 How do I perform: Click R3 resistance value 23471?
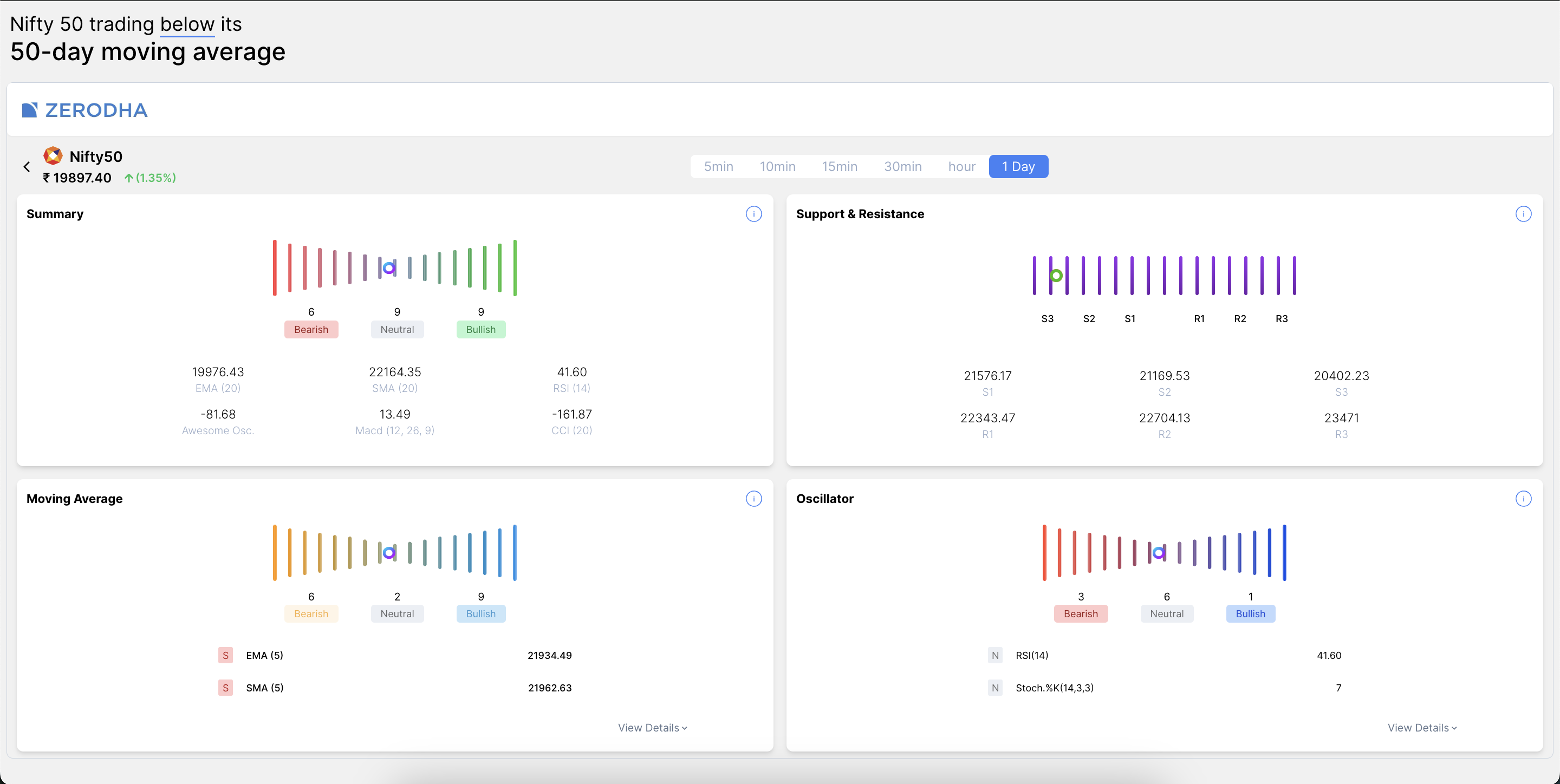click(1341, 418)
